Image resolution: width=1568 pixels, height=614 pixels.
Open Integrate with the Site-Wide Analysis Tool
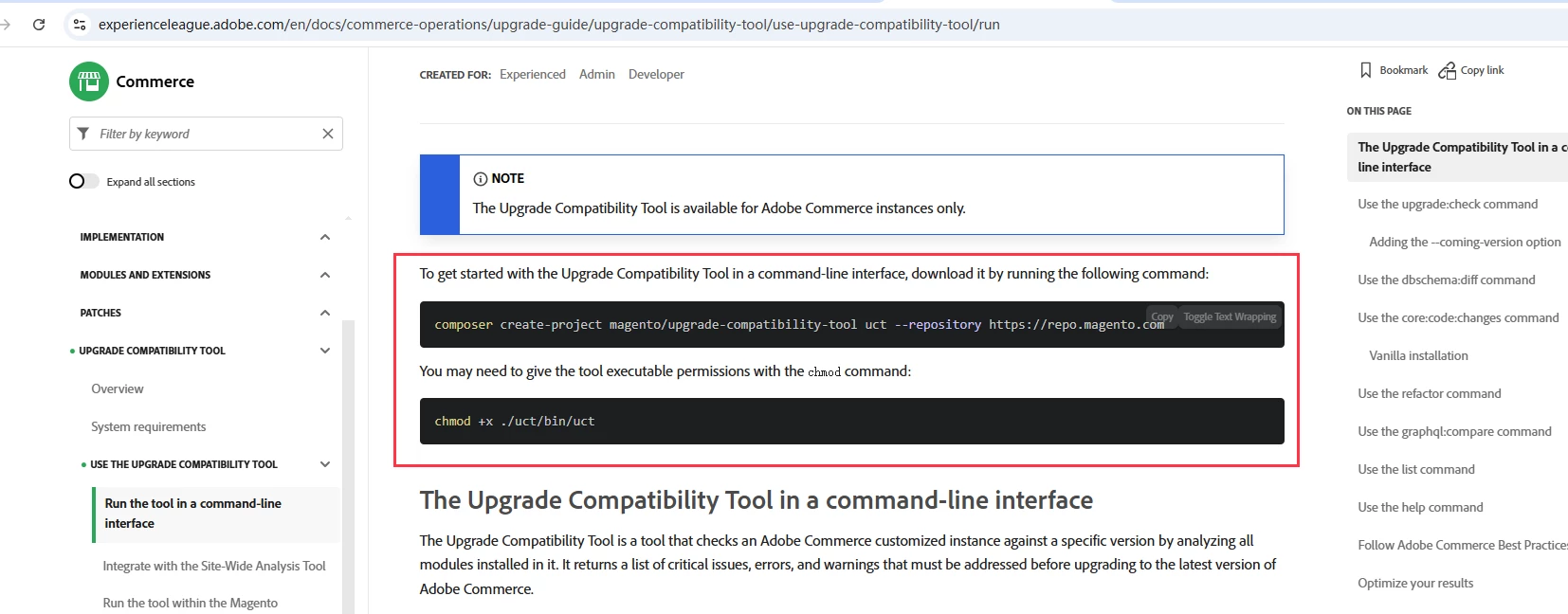pyautogui.click(x=214, y=566)
